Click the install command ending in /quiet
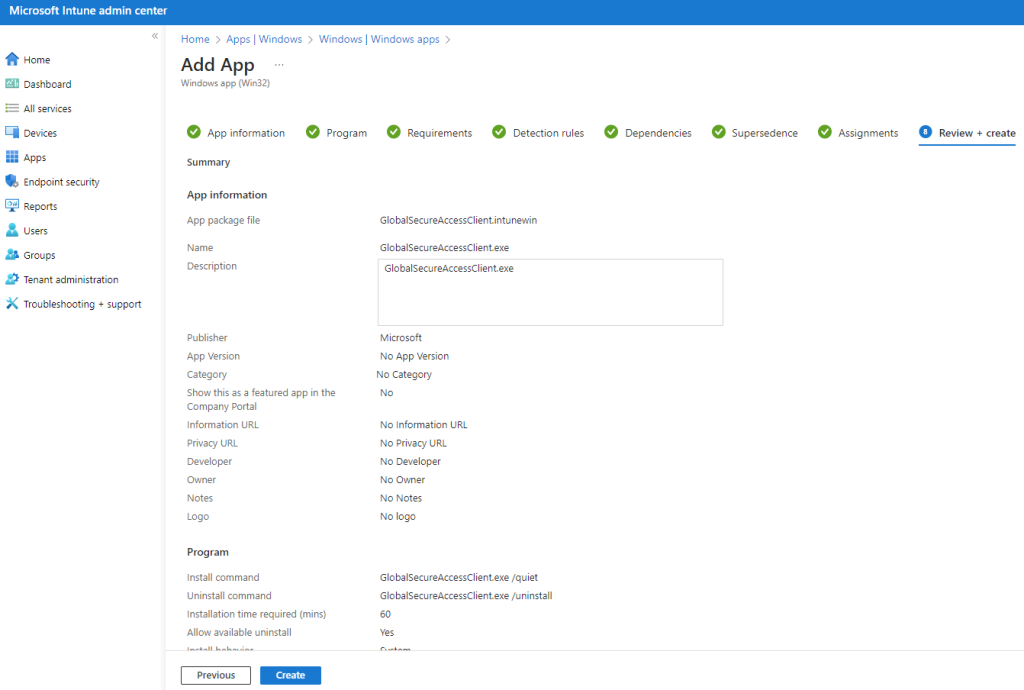 [x=459, y=577]
